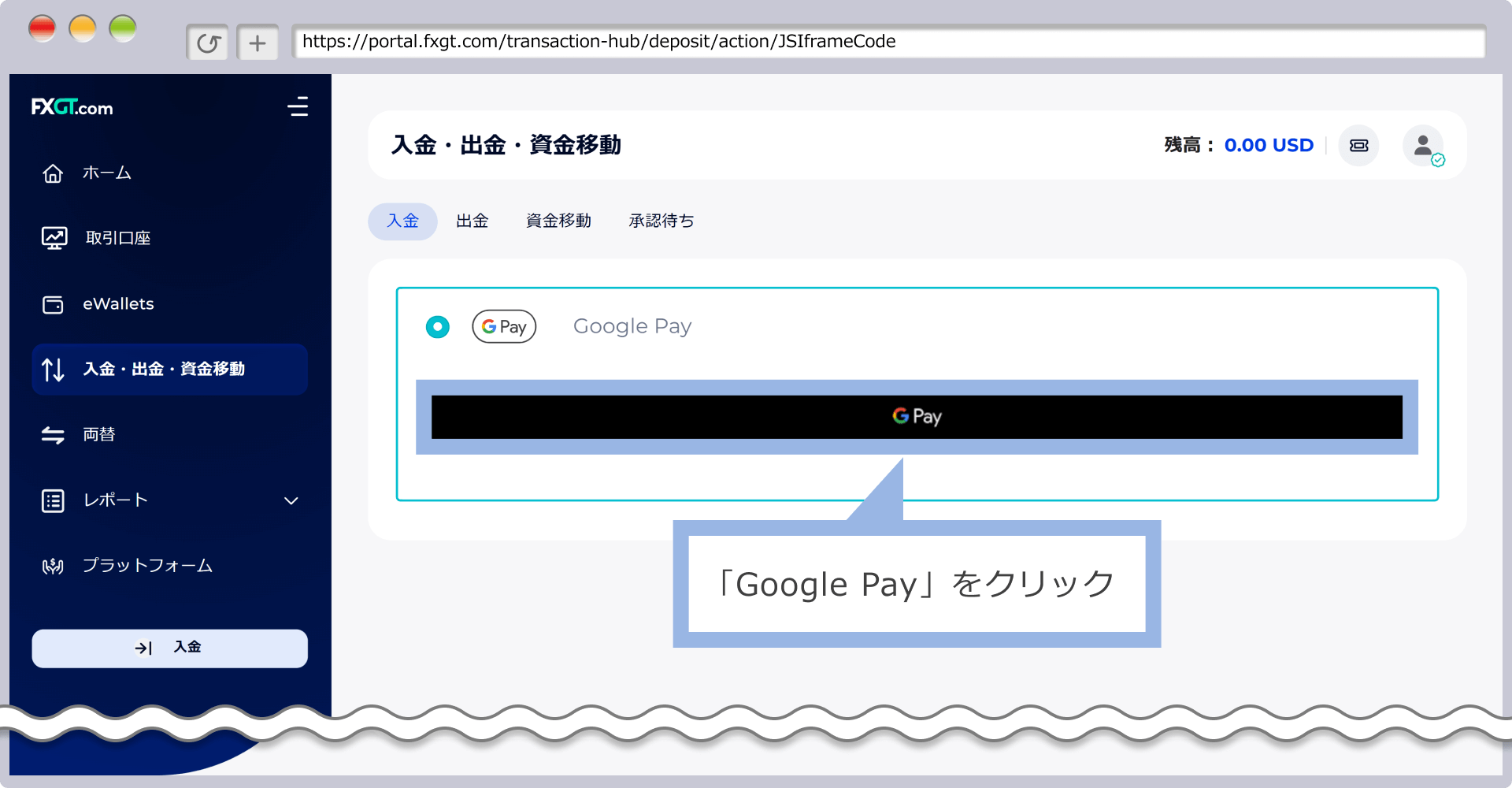
Task: Expand the レポート menu chevron
Action: pyautogui.click(x=291, y=500)
